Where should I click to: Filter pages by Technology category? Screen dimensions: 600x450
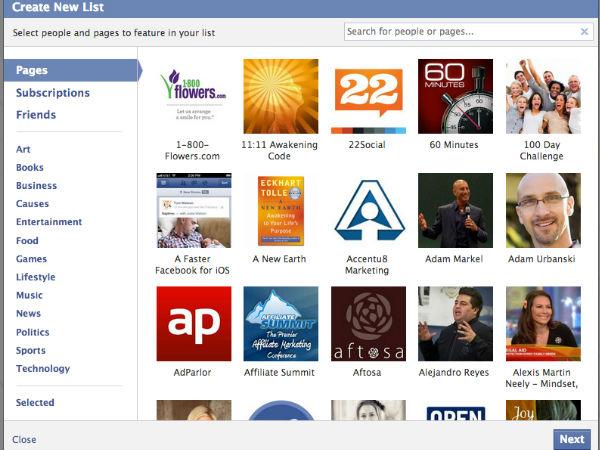(x=43, y=369)
